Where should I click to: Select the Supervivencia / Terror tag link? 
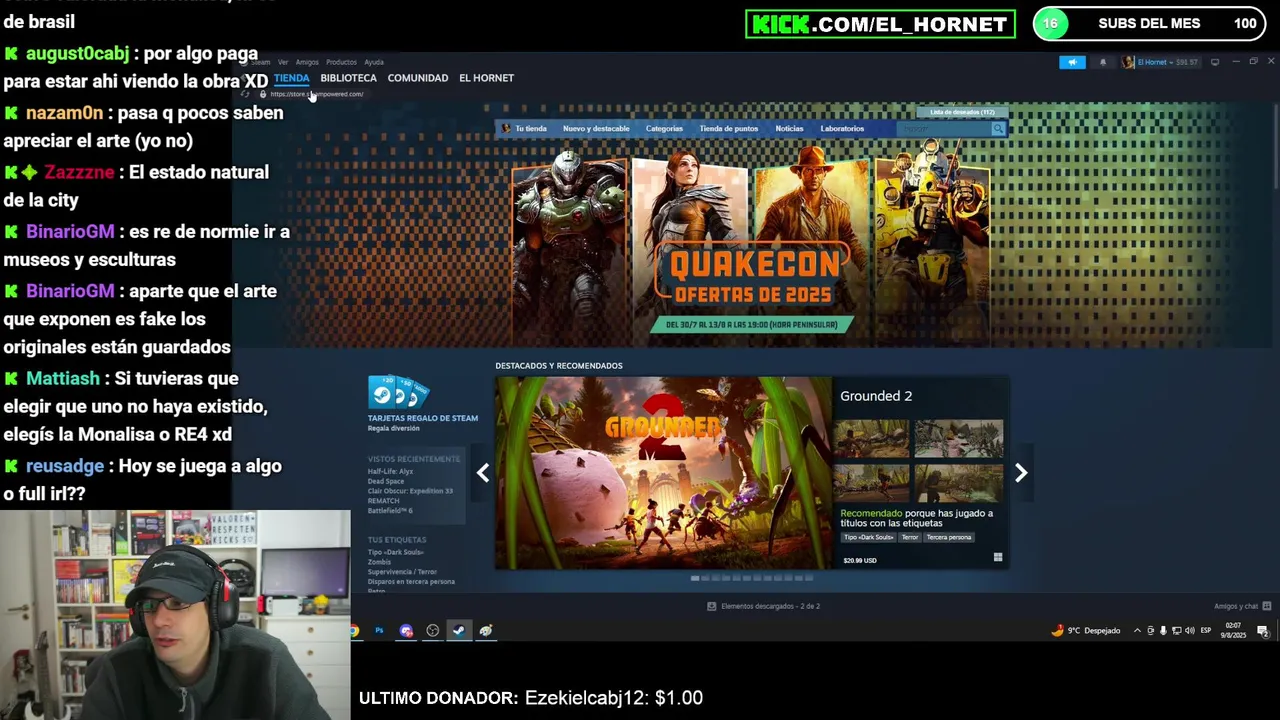pyautogui.click(x=402, y=572)
